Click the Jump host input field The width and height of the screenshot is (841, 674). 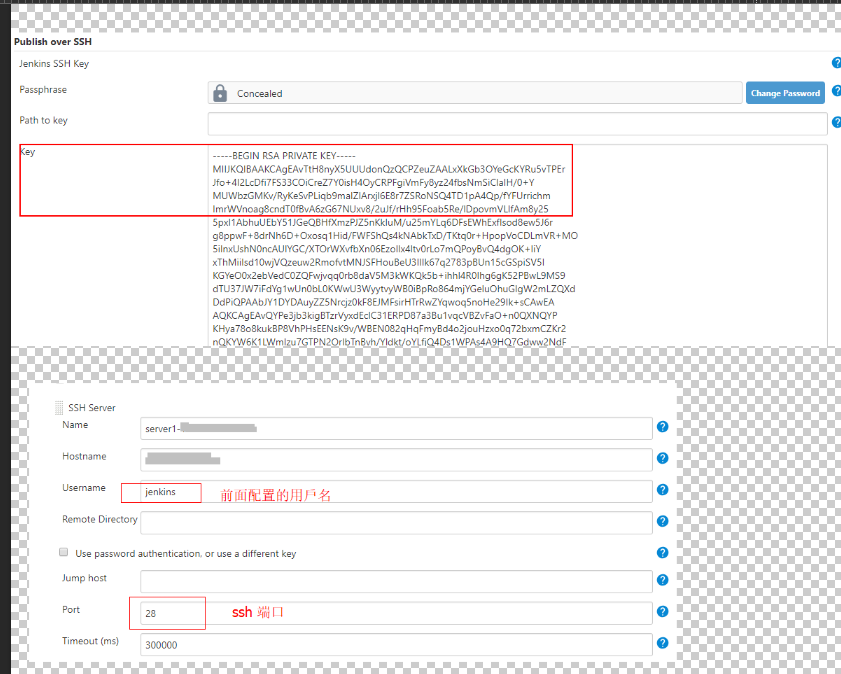click(396, 582)
